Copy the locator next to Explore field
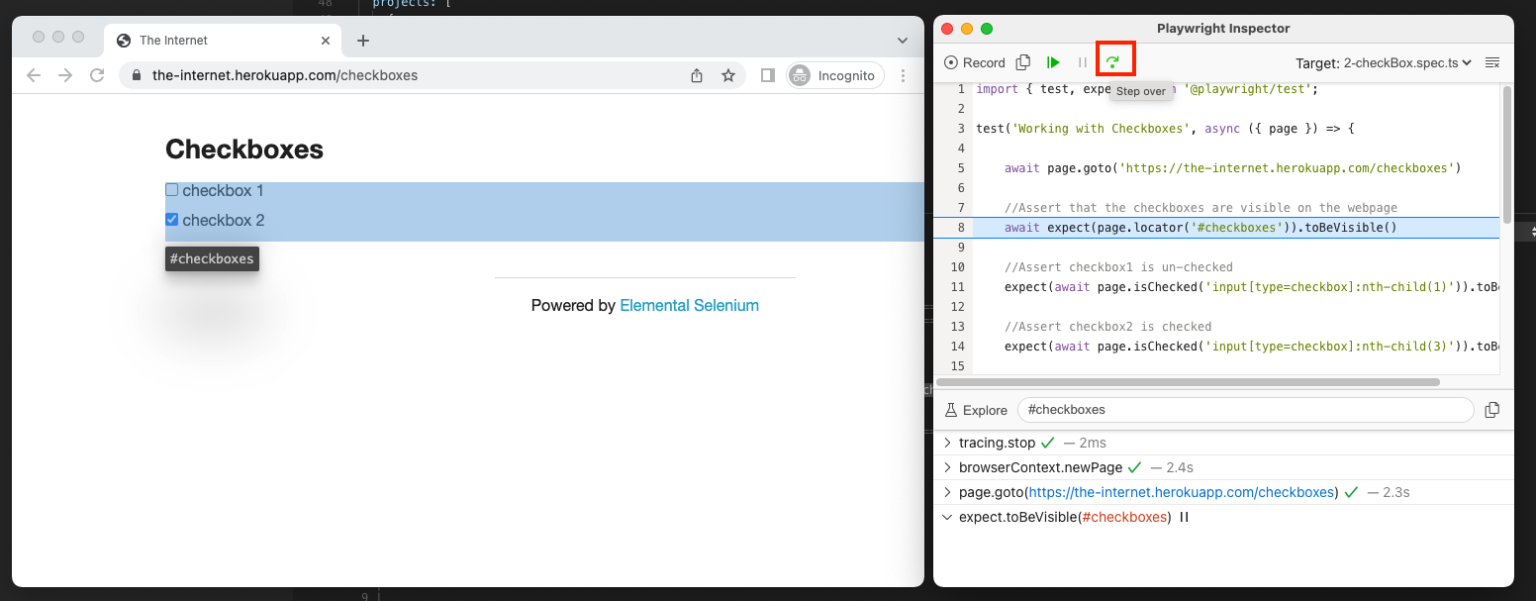Viewport: 1536px width, 601px height. tap(1492, 410)
